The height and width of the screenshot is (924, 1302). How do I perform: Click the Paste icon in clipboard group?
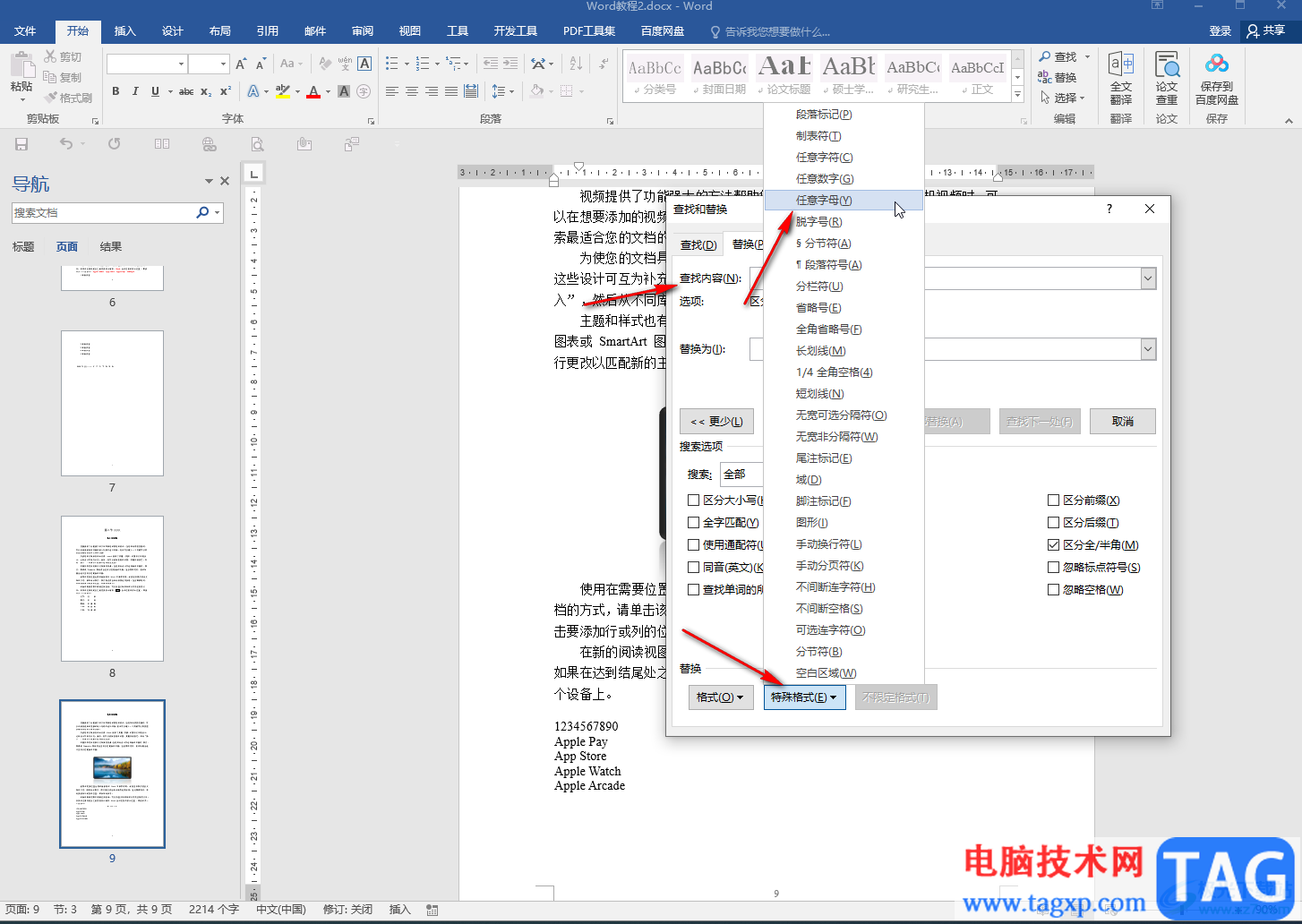21,64
